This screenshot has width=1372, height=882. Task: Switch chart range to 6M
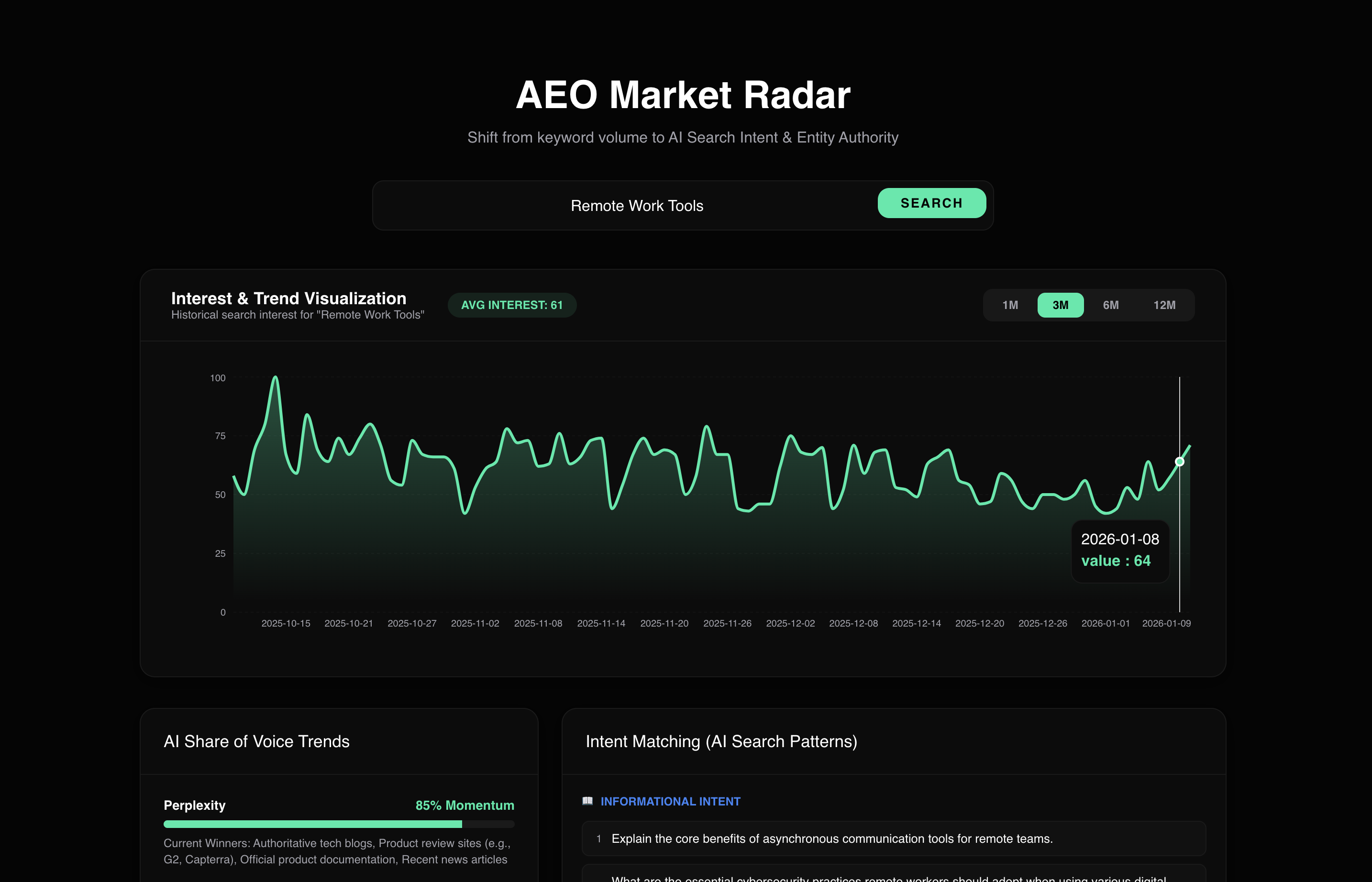coord(1110,305)
